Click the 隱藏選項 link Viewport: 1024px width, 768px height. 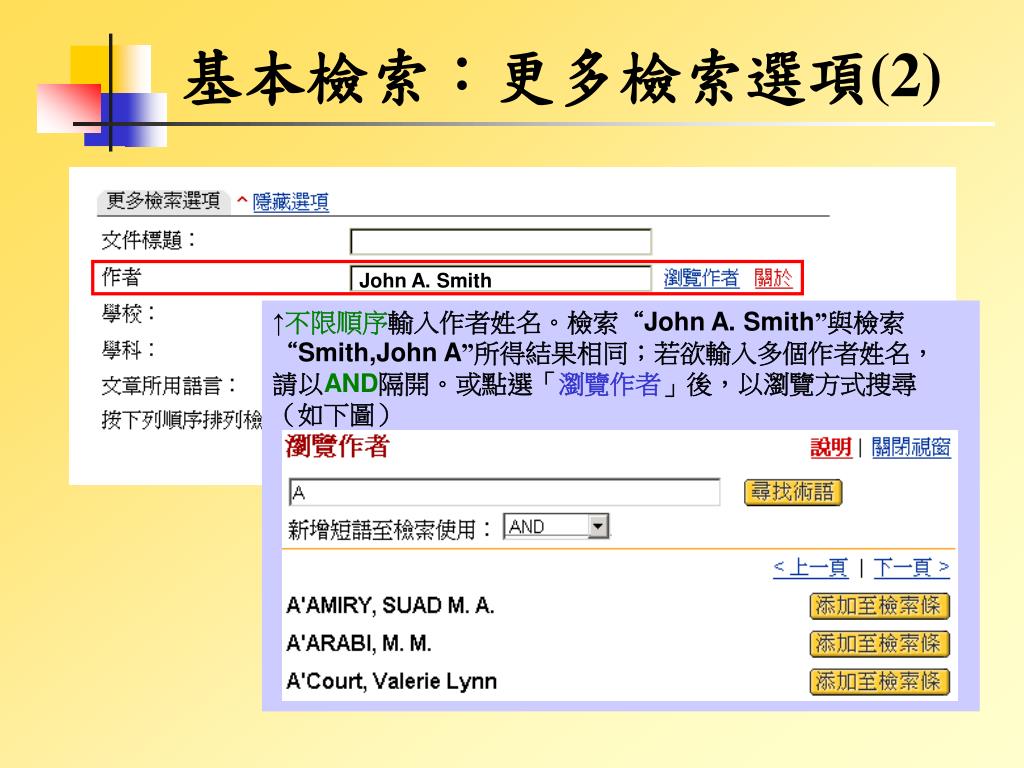point(291,203)
